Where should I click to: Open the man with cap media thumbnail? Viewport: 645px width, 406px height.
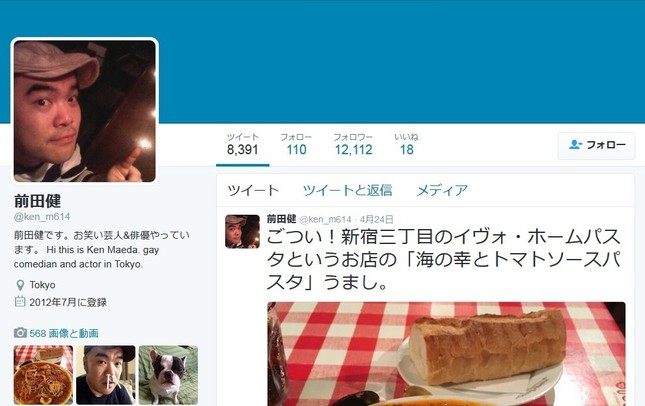(x=106, y=375)
